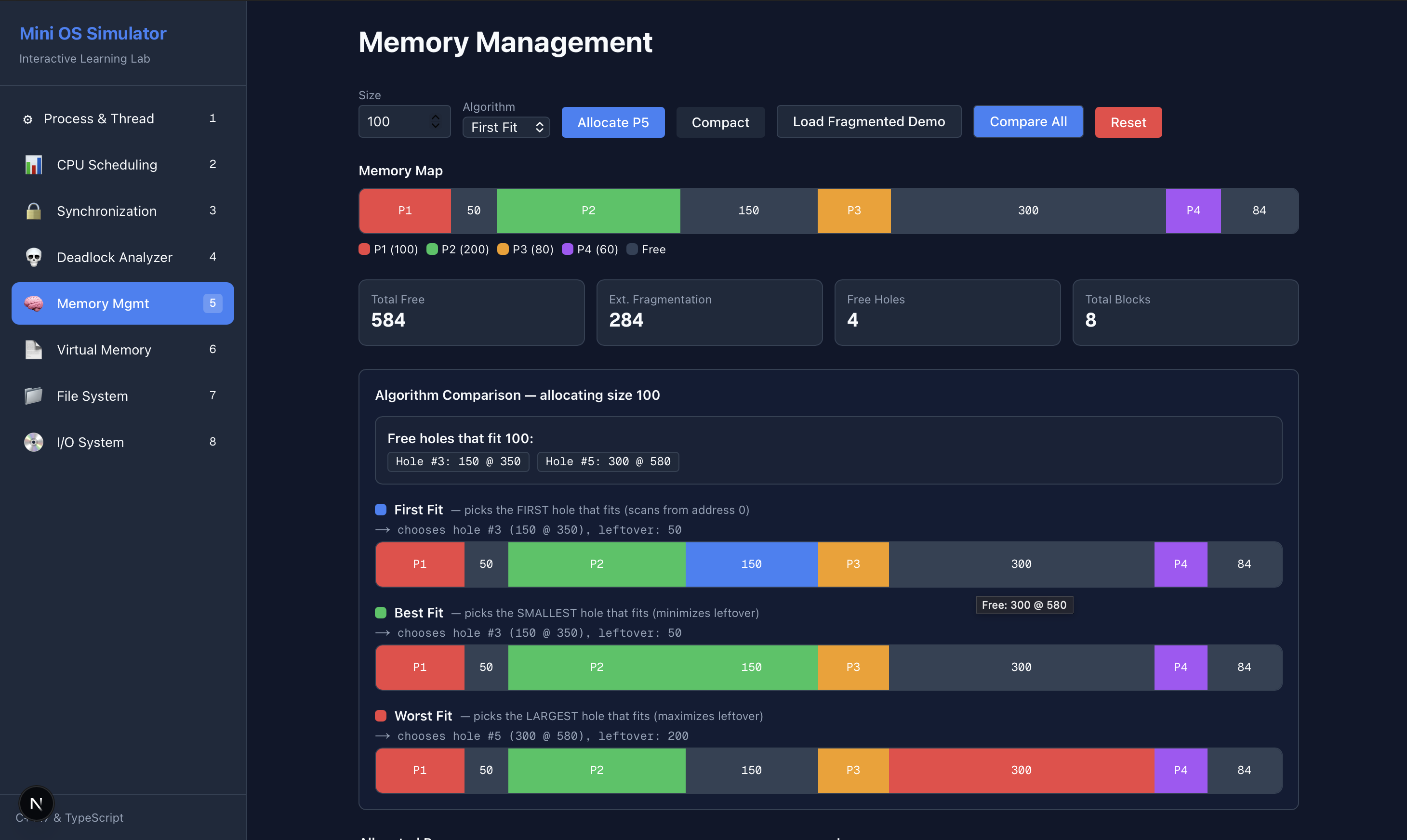The image size is (1407, 840).
Task: Click the Size field stepper arrows
Action: (435, 121)
